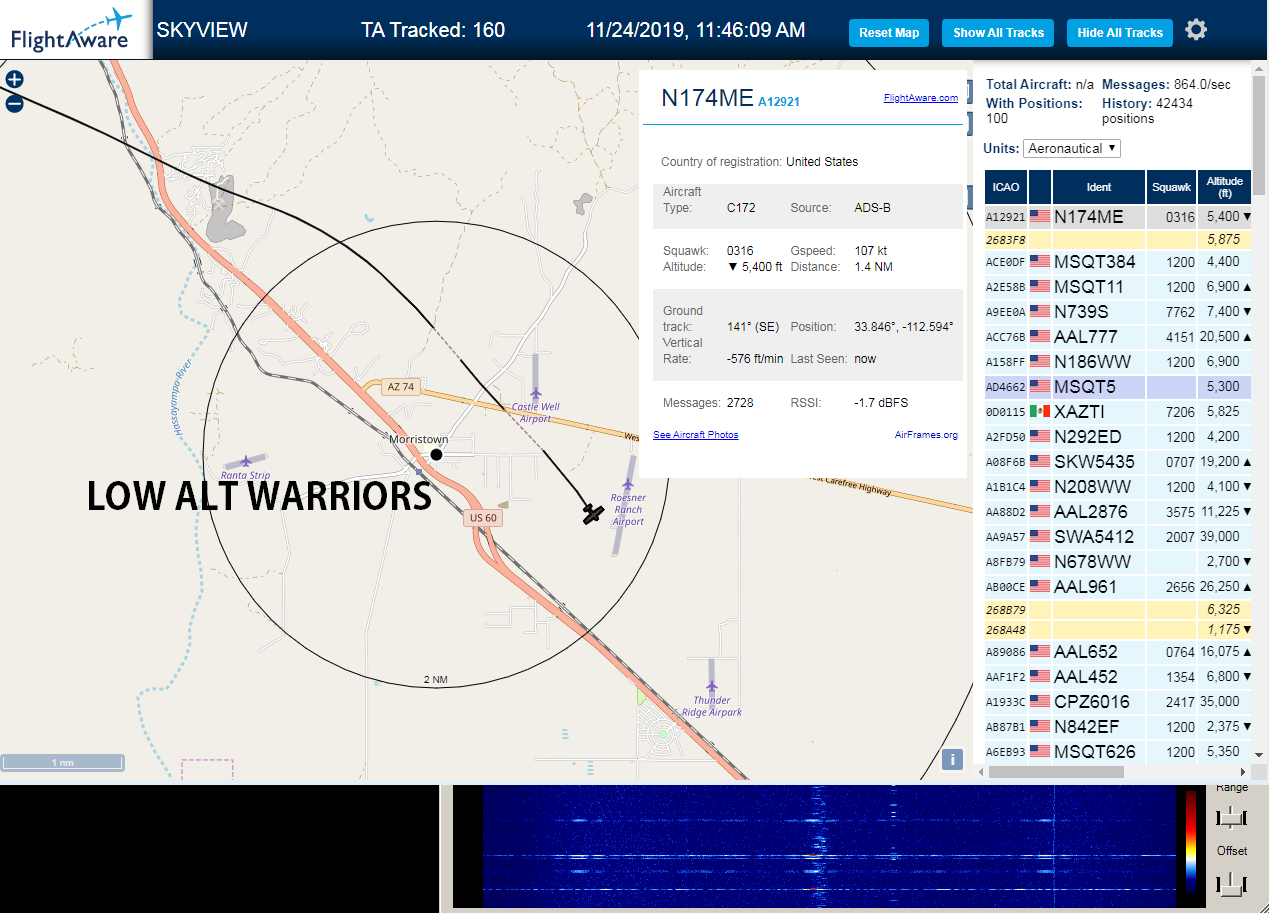Select the N174ME row in table
1269x913 pixels.
click(1118, 217)
